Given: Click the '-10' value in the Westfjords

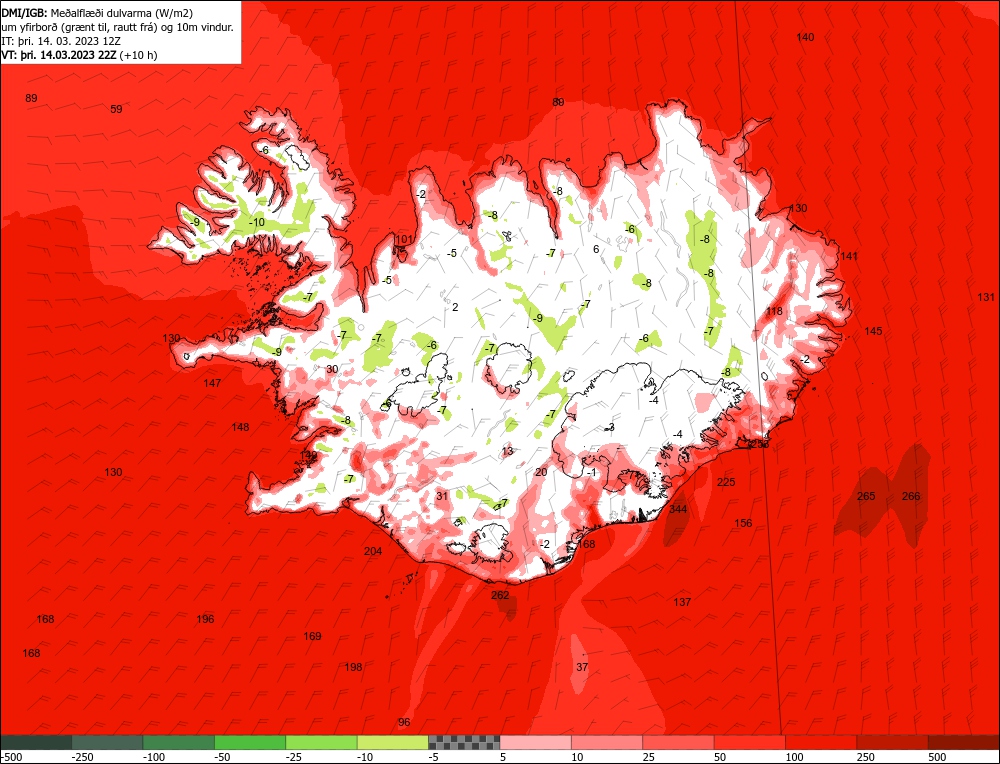Looking at the screenshot, I should pyautogui.click(x=256, y=223).
